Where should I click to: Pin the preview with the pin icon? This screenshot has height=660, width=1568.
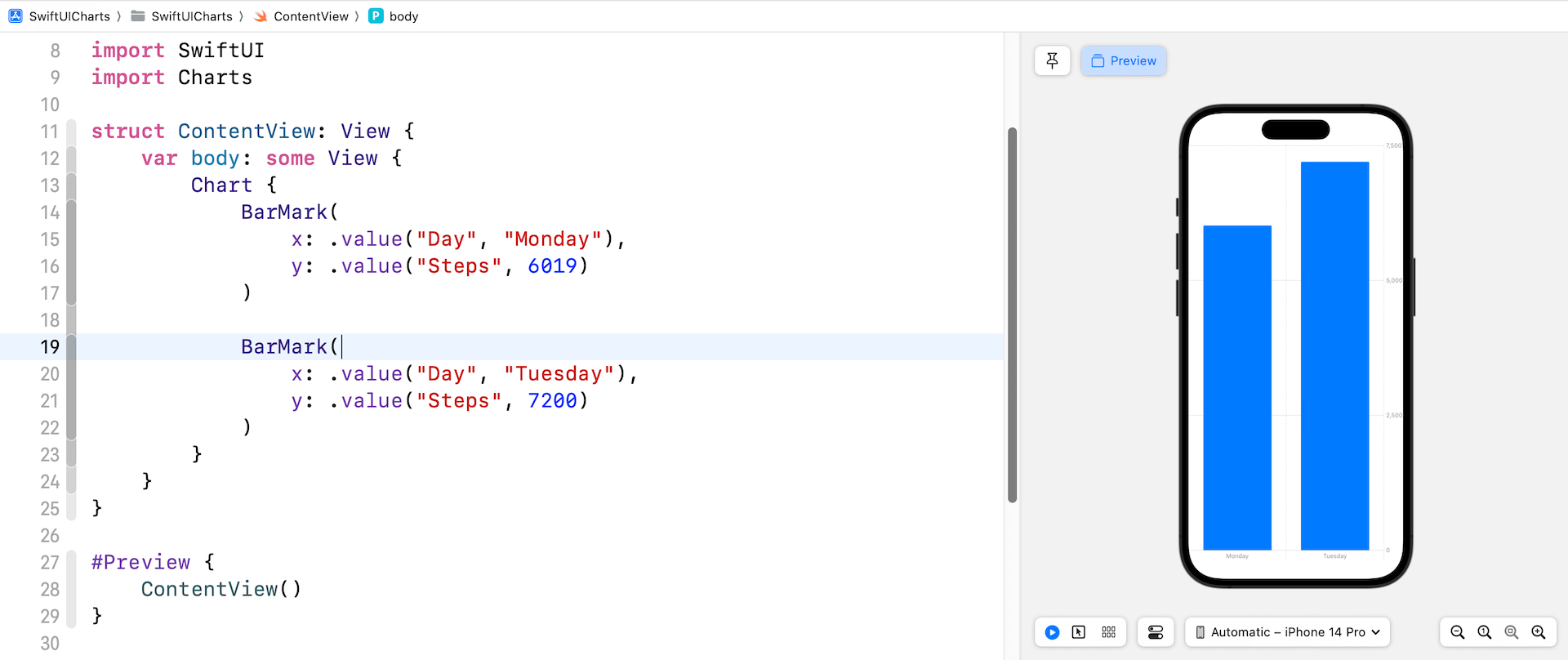tap(1052, 60)
